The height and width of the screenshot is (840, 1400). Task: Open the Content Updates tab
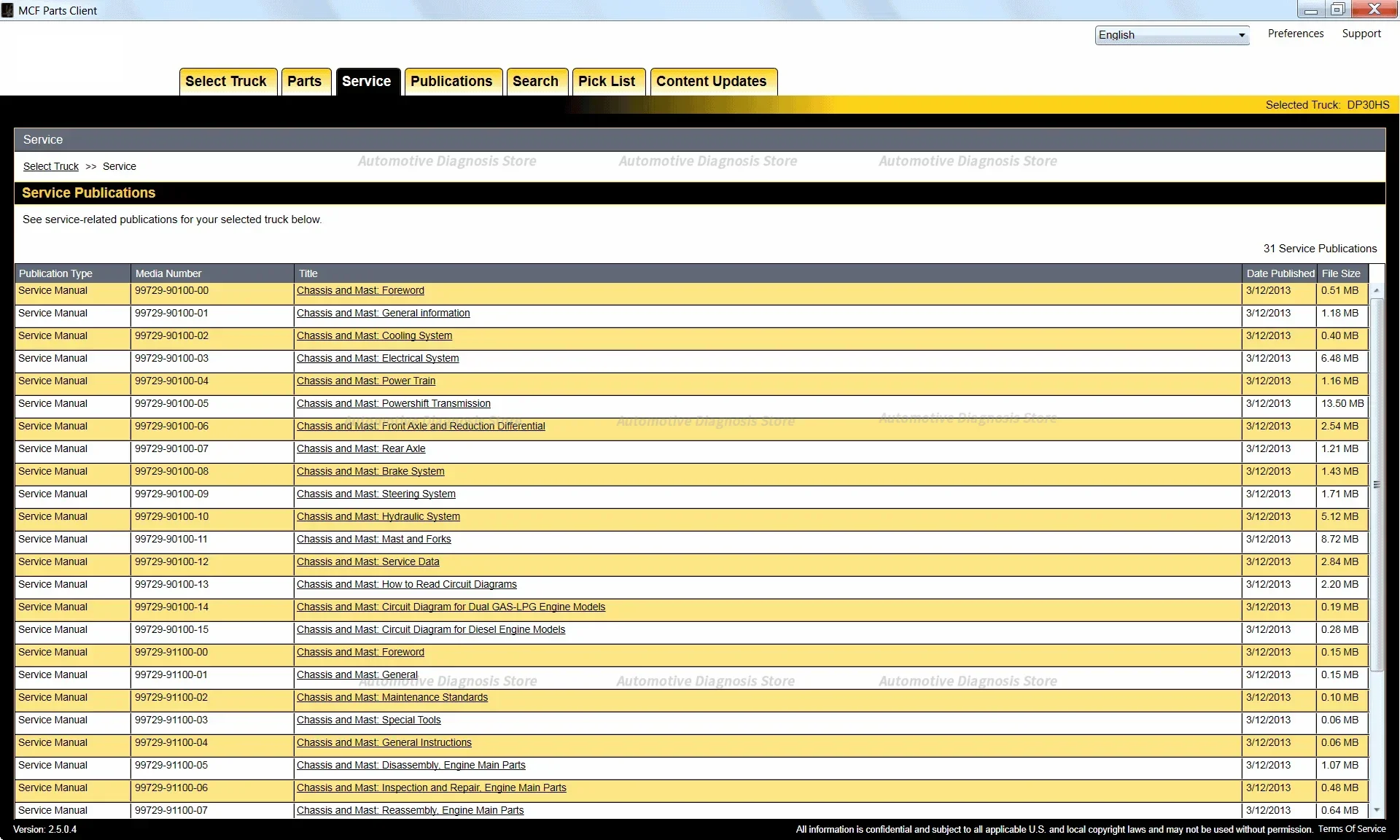(x=711, y=82)
